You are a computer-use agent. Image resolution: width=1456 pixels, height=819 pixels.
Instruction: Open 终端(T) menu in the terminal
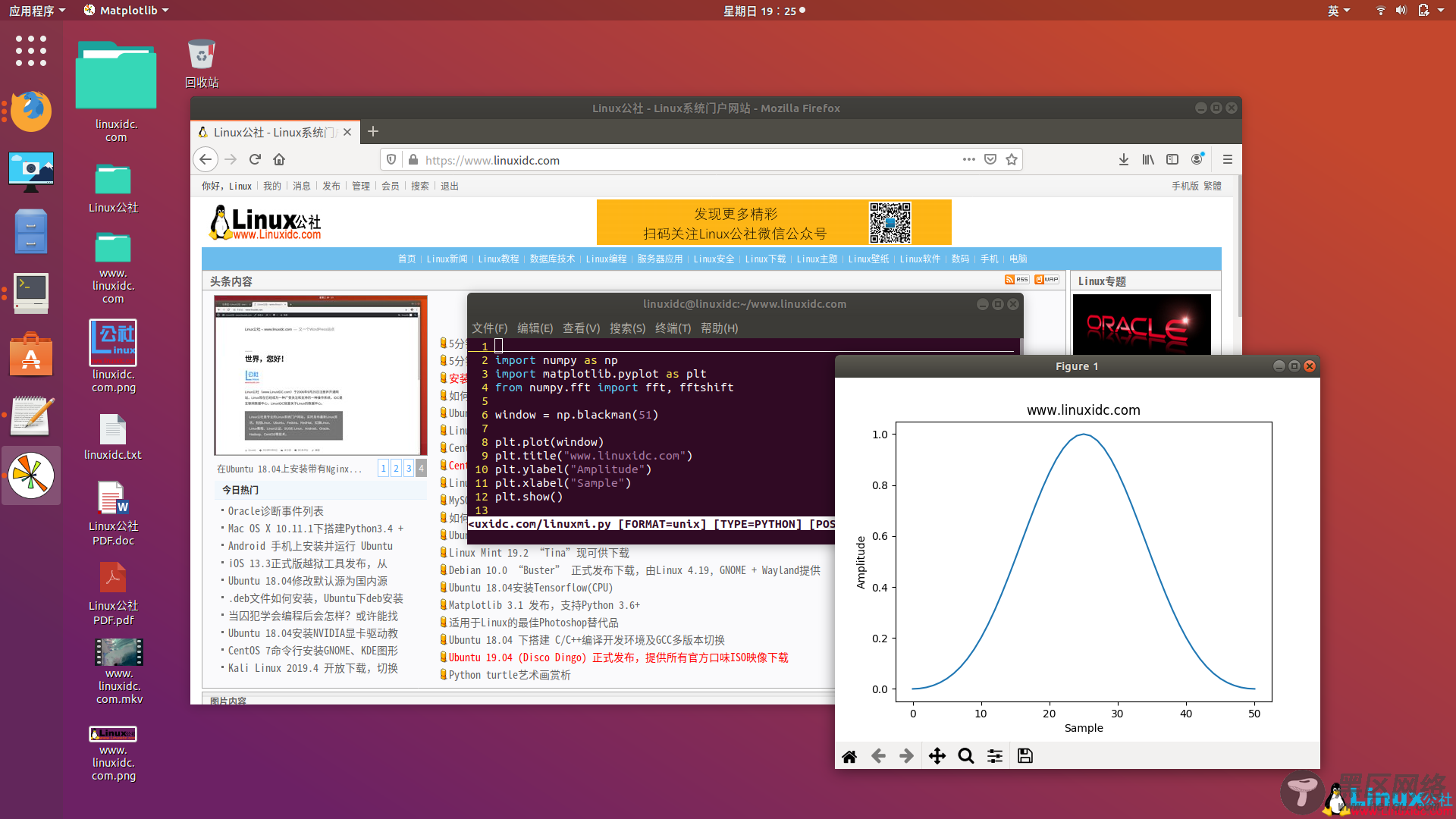[673, 328]
